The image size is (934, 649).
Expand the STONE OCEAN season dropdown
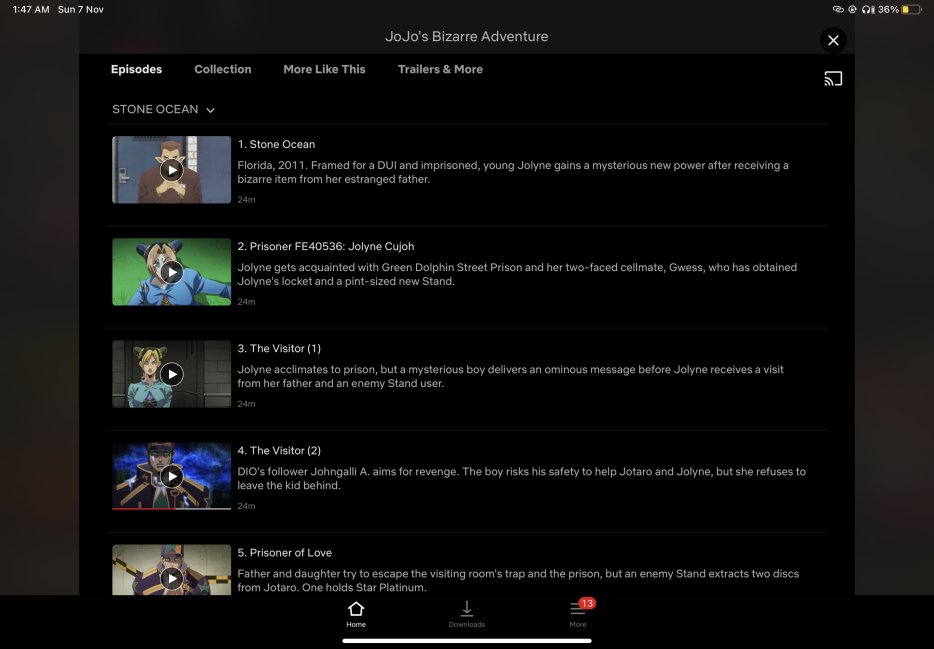point(163,110)
